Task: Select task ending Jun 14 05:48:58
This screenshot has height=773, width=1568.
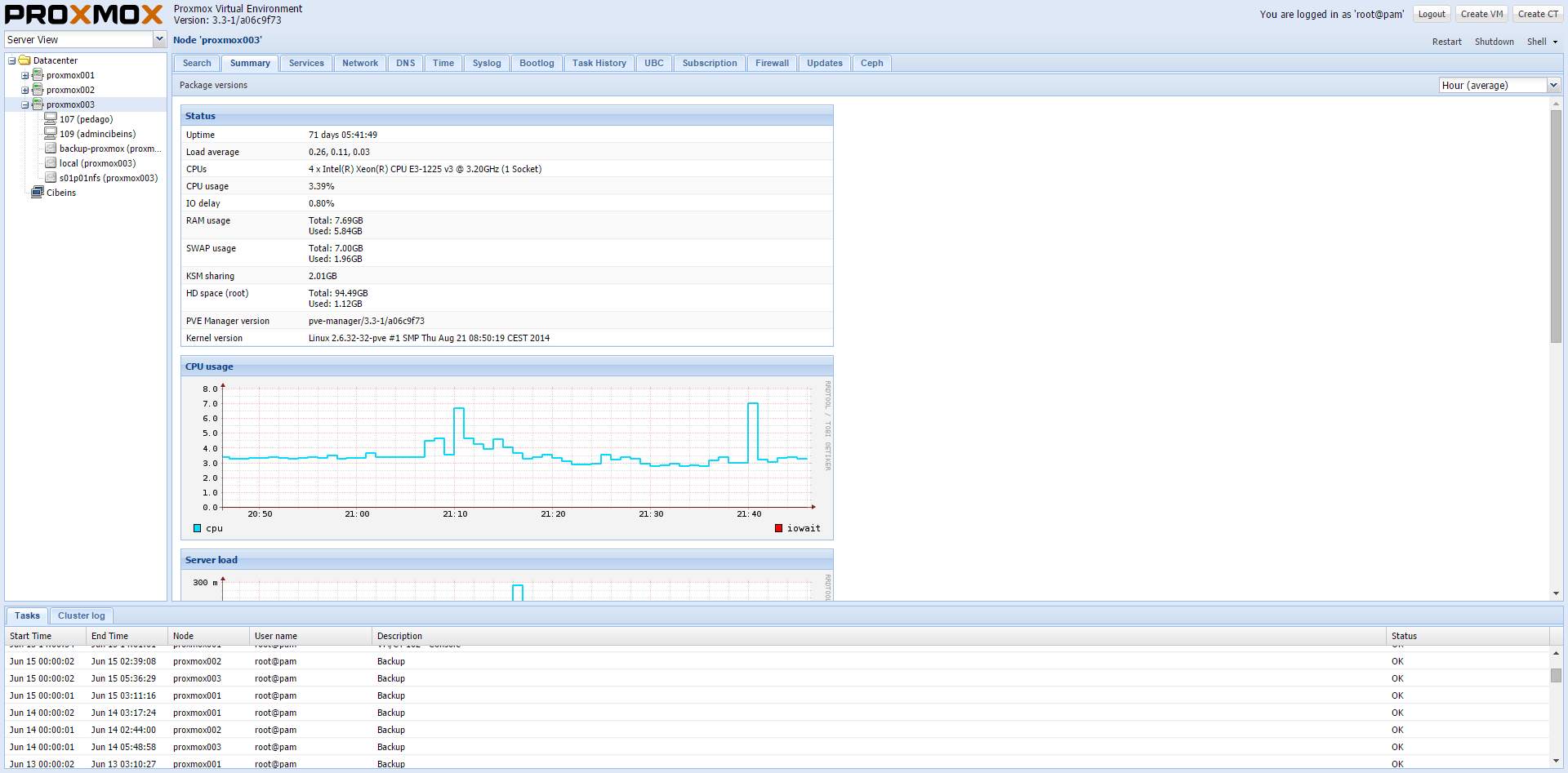Action: click(x=778, y=747)
